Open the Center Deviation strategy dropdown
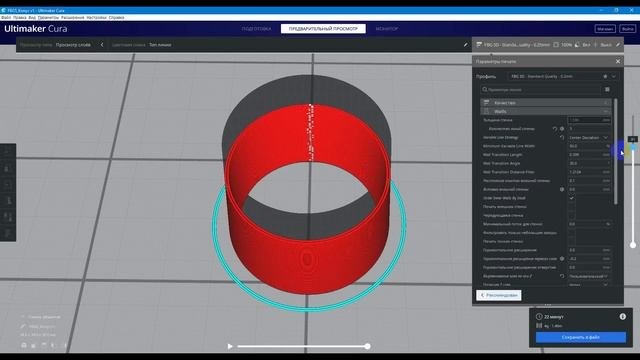This screenshot has height=360, width=640. (589, 138)
